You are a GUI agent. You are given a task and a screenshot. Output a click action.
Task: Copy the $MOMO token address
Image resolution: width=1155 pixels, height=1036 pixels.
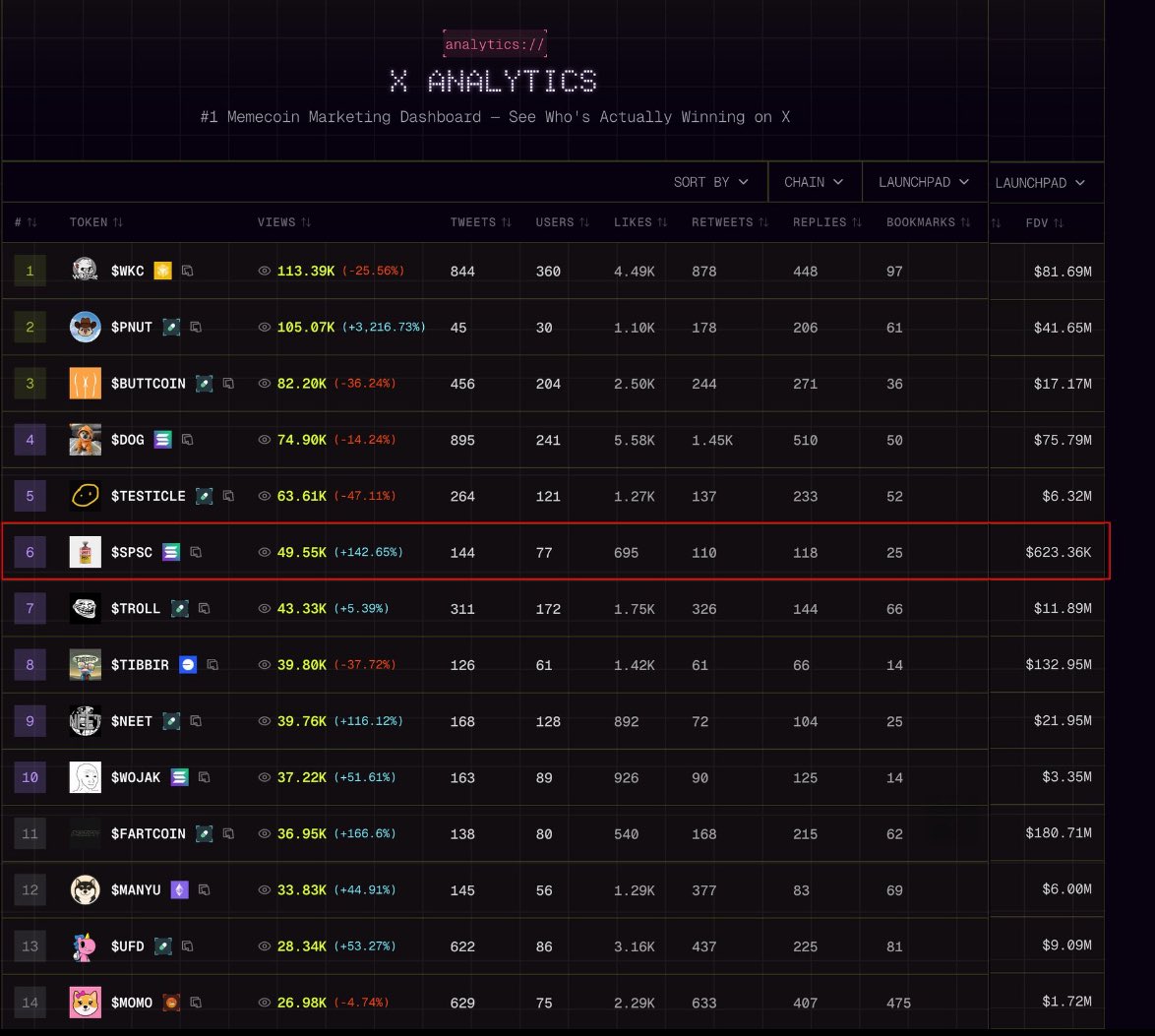point(195,1003)
